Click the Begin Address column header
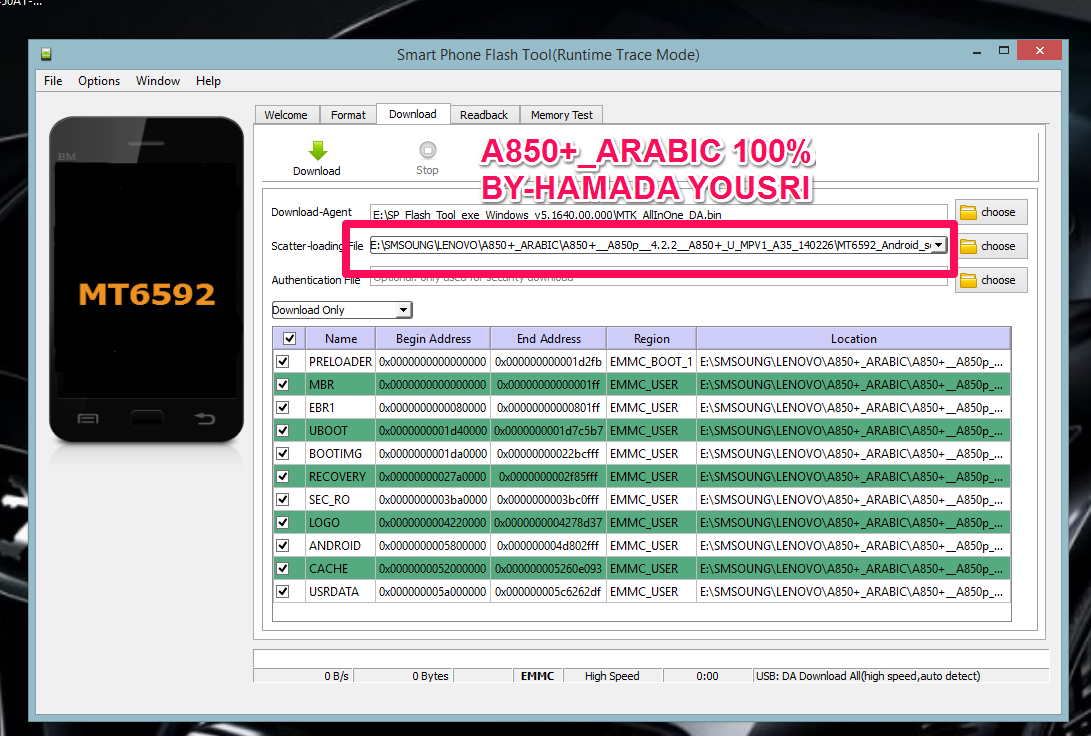The image size is (1091, 736). coord(433,339)
